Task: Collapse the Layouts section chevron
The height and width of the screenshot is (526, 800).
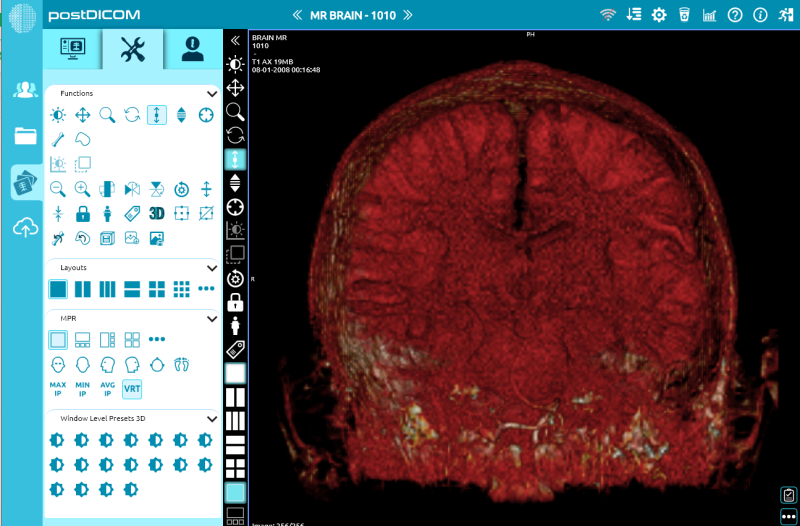Action: (211, 268)
